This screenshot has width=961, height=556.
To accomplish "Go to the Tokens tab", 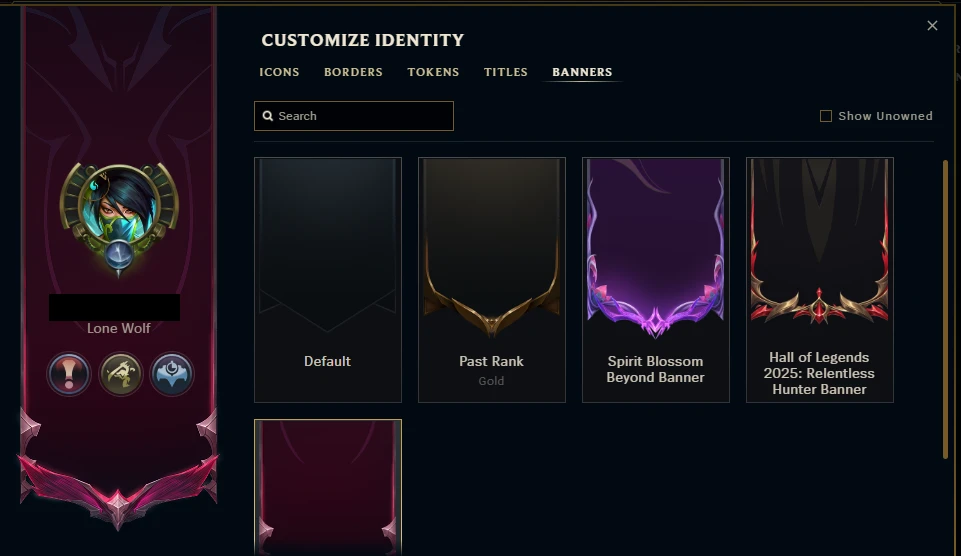I will [x=433, y=72].
